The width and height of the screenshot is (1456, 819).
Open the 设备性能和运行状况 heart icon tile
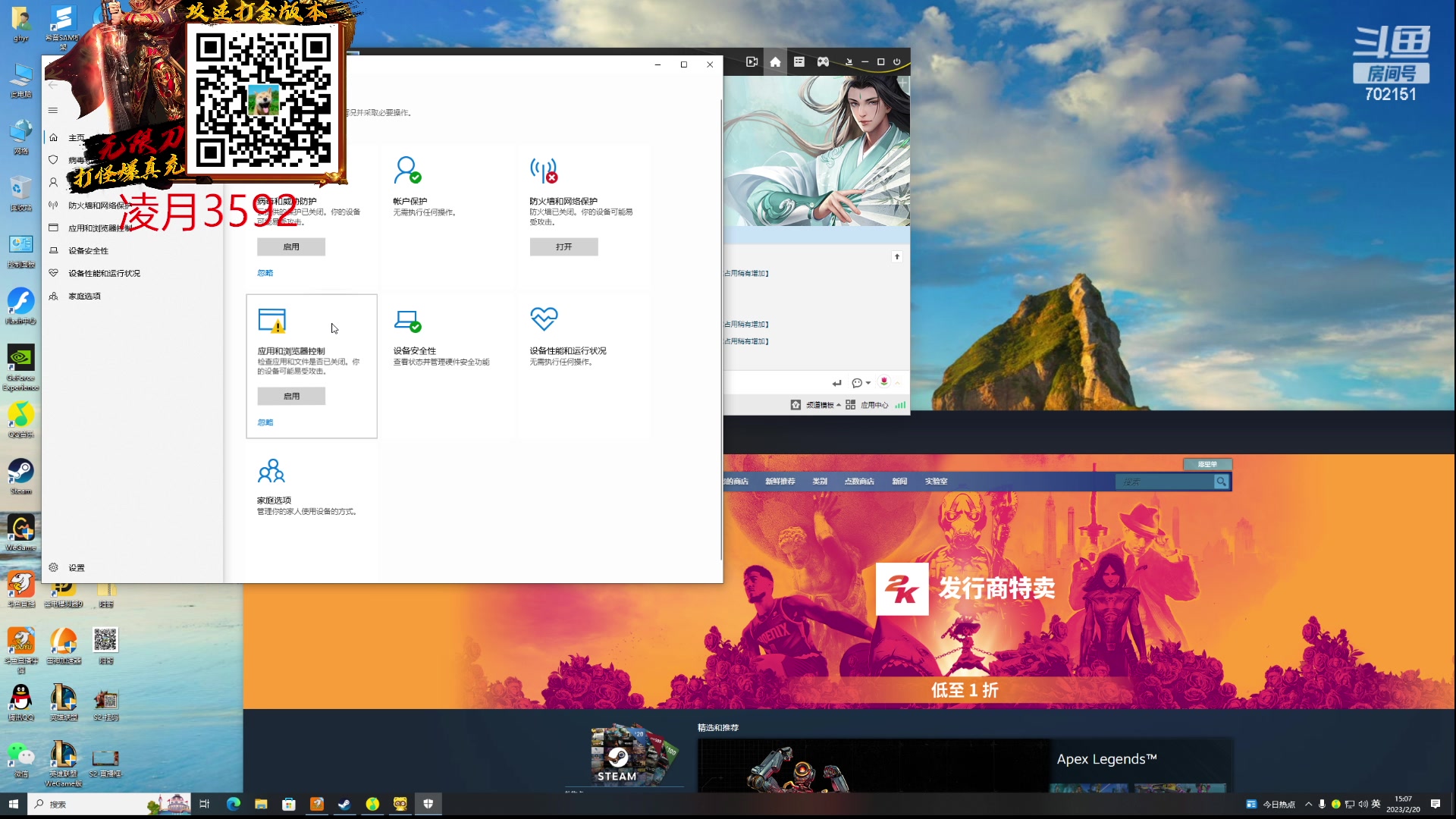(544, 318)
